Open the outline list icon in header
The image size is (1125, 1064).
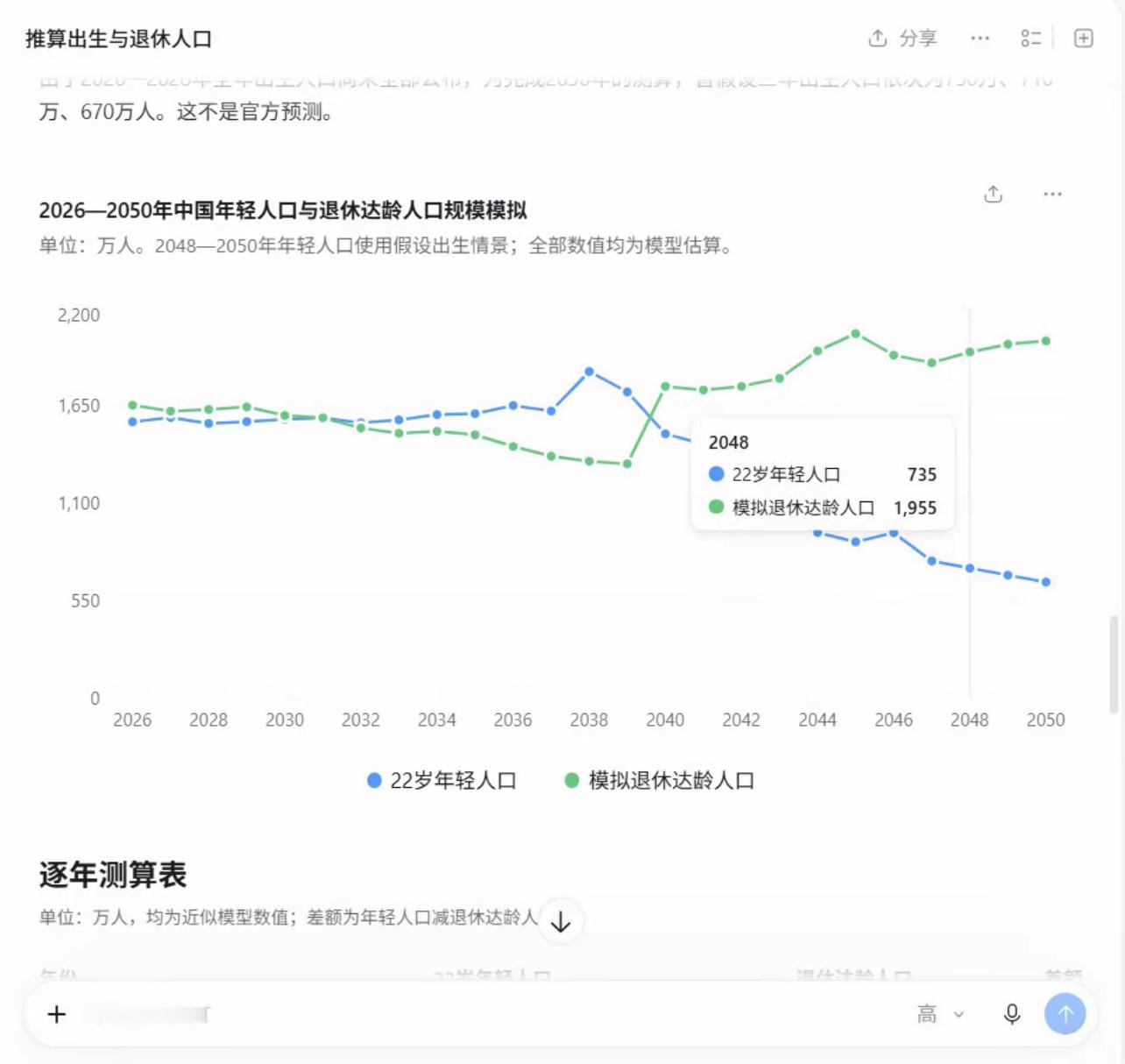click(x=1030, y=39)
